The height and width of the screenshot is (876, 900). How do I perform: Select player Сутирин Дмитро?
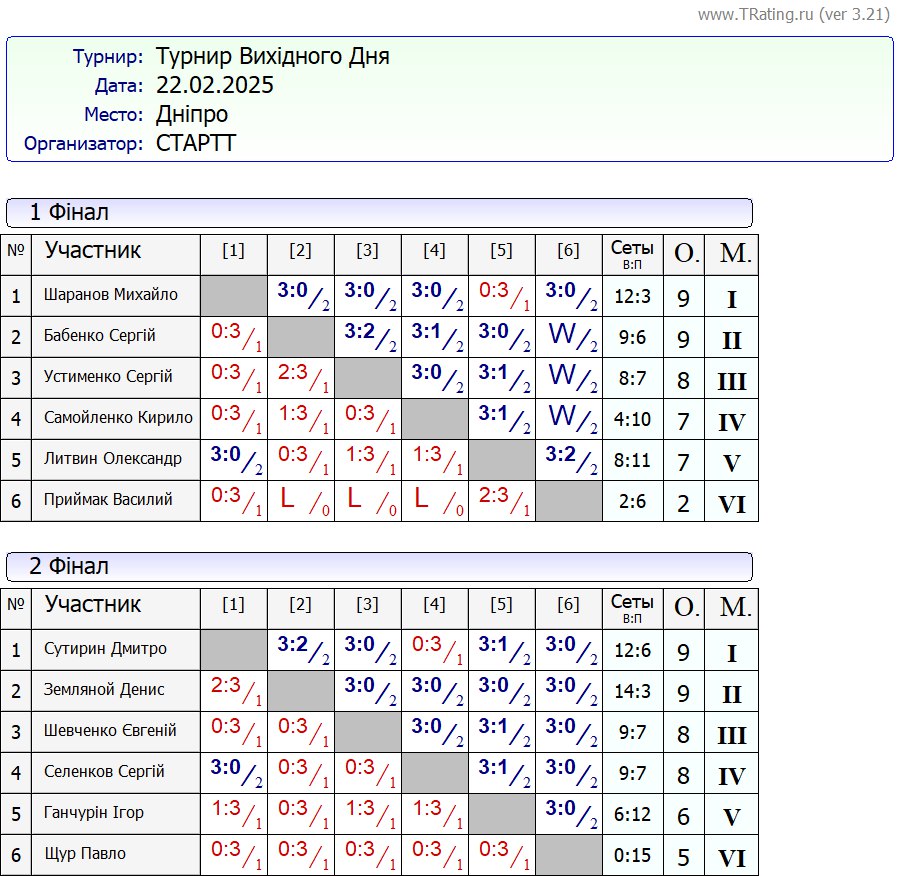[x=105, y=649]
